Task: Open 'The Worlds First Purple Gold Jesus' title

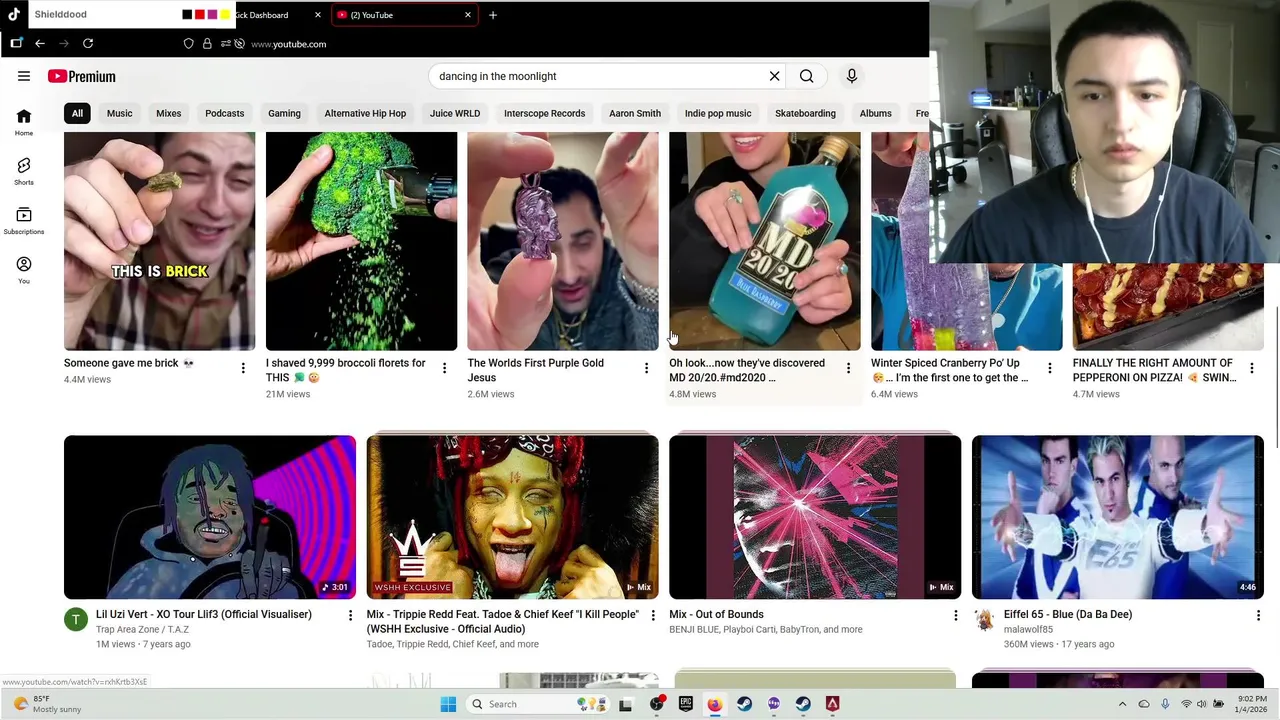Action: [x=535, y=370]
